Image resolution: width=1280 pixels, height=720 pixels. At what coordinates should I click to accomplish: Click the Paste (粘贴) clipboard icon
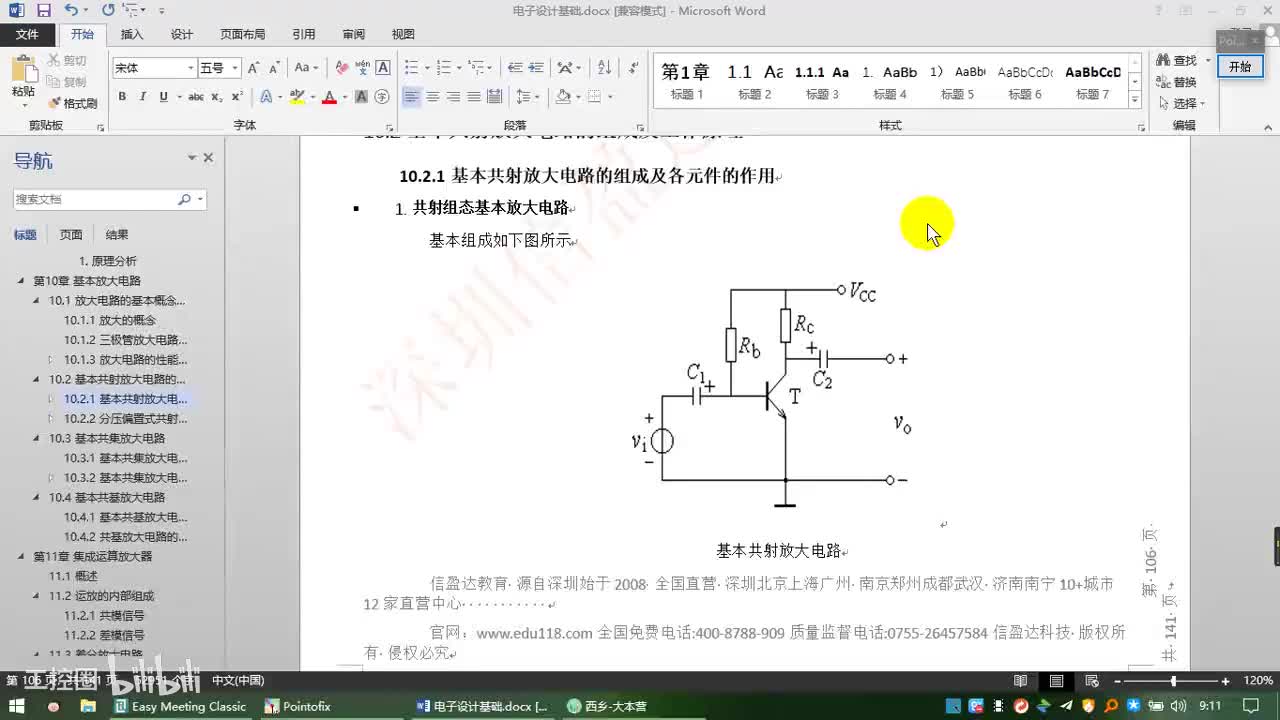[23, 70]
